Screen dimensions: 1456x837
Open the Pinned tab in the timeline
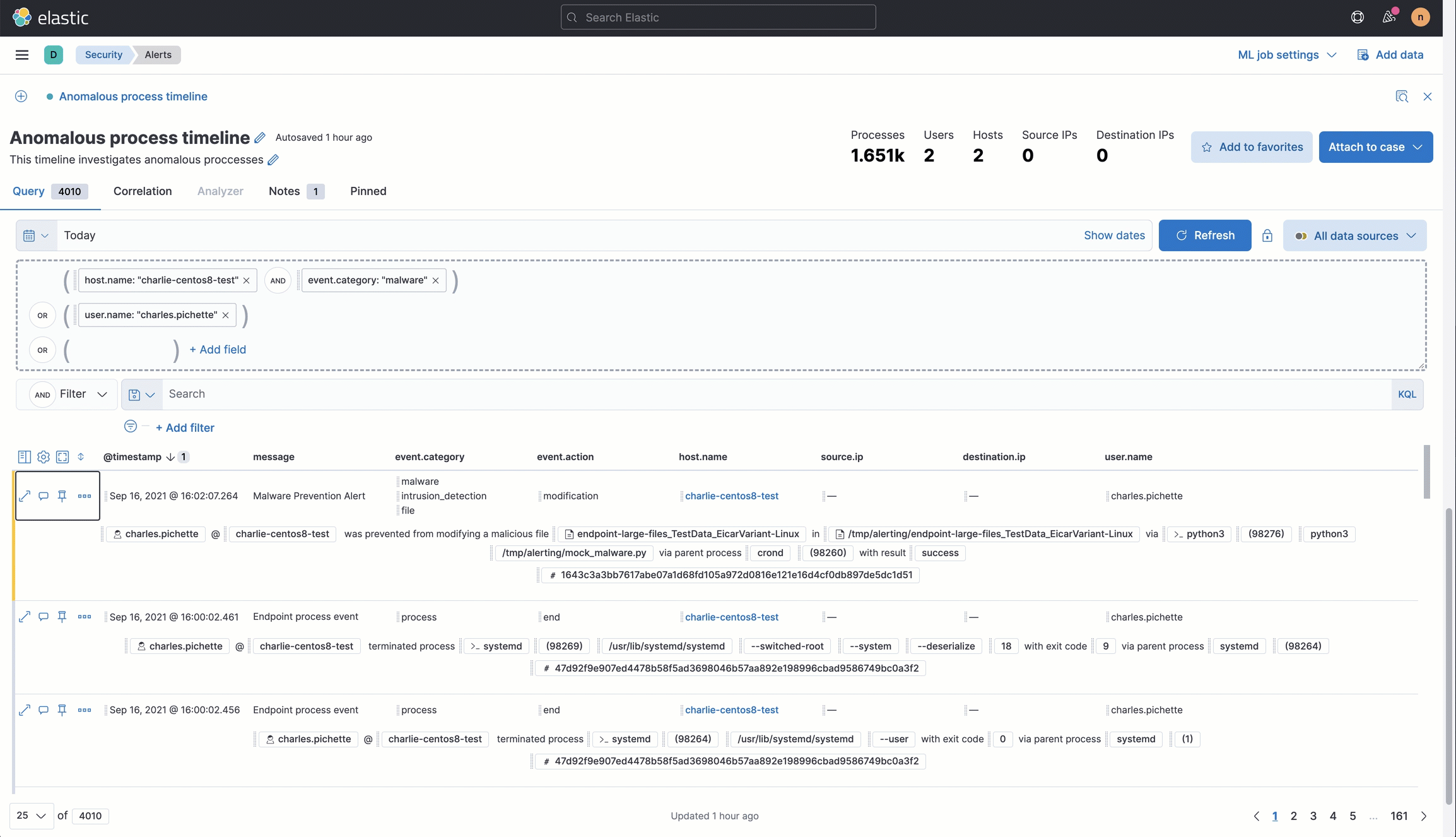368,191
